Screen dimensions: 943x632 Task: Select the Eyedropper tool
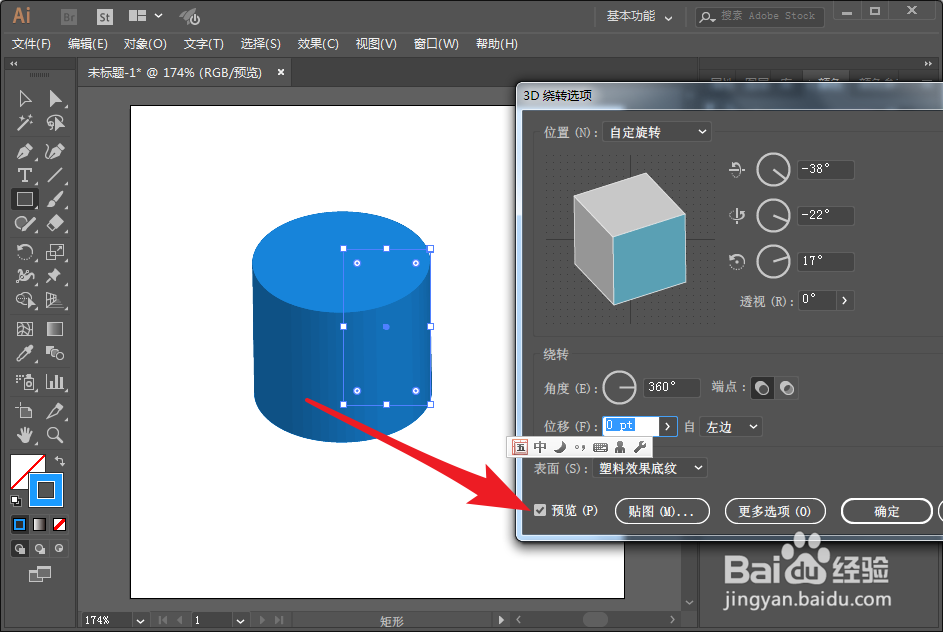click(x=25, y=353)
